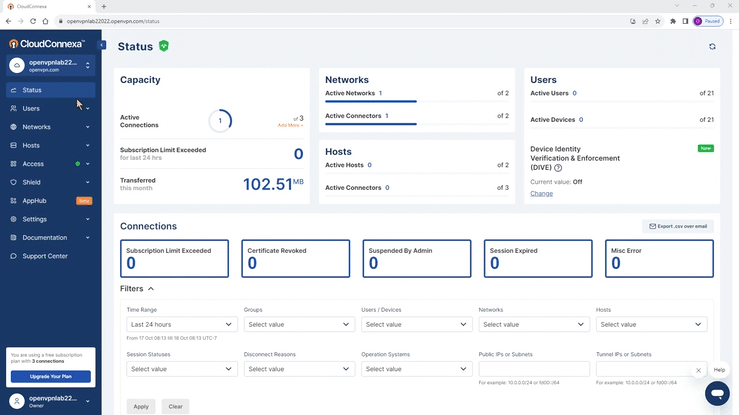Open Support Center in sidebar
Viewport: 739px width, 415px height.
pyautogui.click(x=45, y=256)
